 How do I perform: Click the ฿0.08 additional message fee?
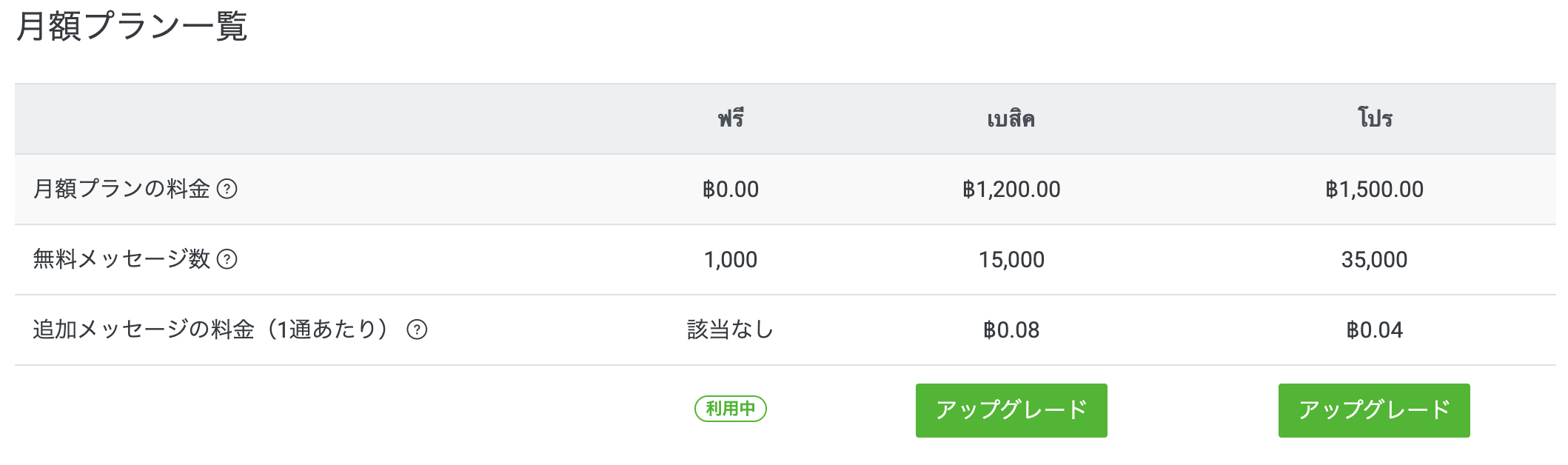(x=1011, y=330)
